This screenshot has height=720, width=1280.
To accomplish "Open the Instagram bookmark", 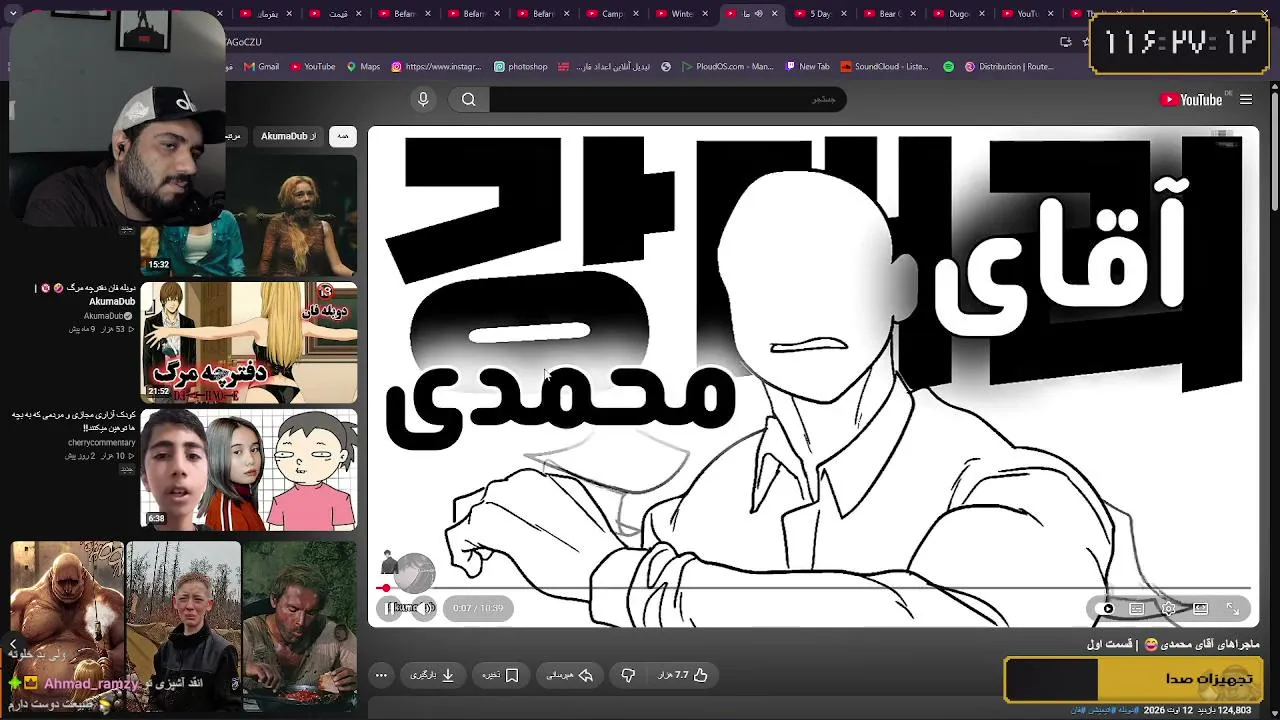I will click(438, 67).
